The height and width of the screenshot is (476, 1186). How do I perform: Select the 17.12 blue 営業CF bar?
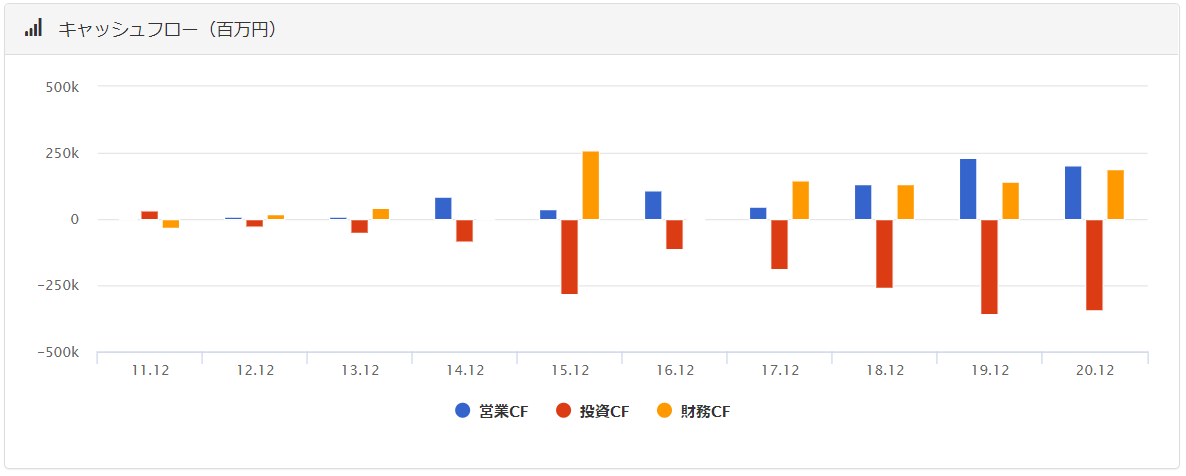coord(759,213)
